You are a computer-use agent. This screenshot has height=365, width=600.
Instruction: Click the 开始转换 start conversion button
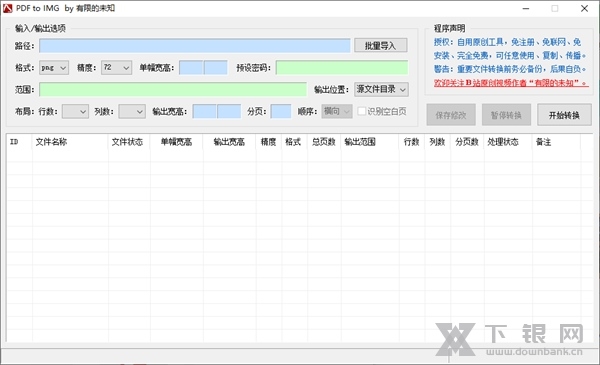pos(564,115)
